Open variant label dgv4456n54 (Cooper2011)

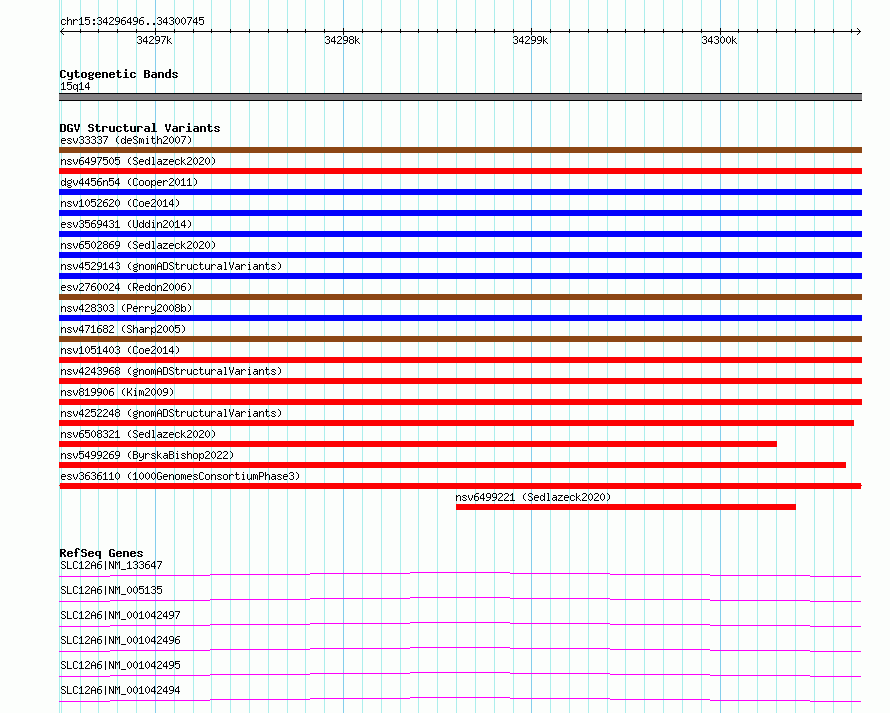tap(129, 182)
